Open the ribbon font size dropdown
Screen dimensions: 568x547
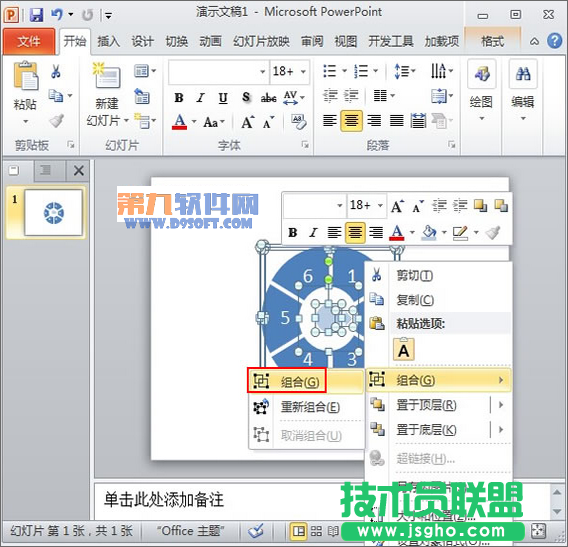point(303,72)
